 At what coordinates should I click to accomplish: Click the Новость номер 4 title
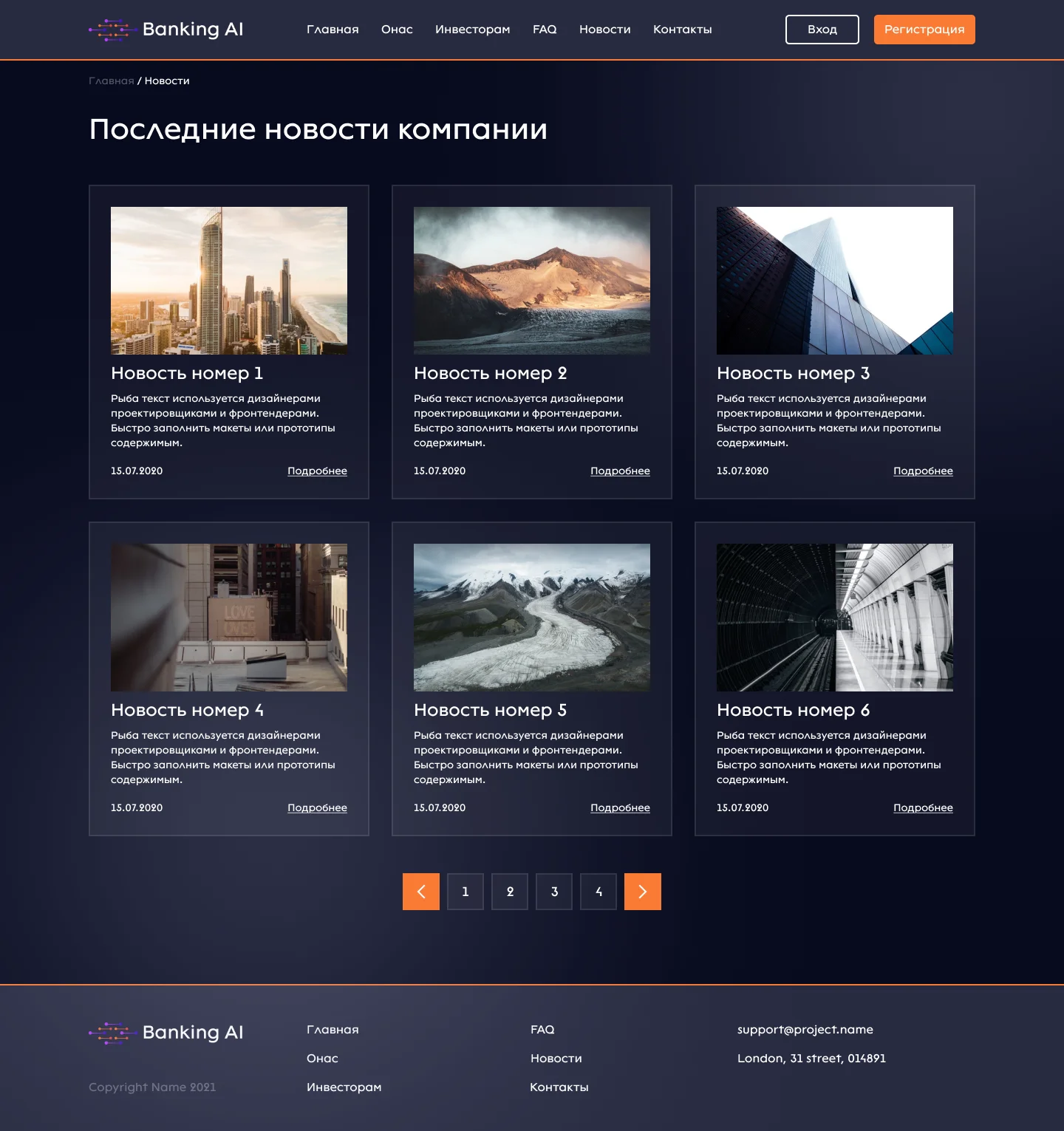[x=187, y=710]
